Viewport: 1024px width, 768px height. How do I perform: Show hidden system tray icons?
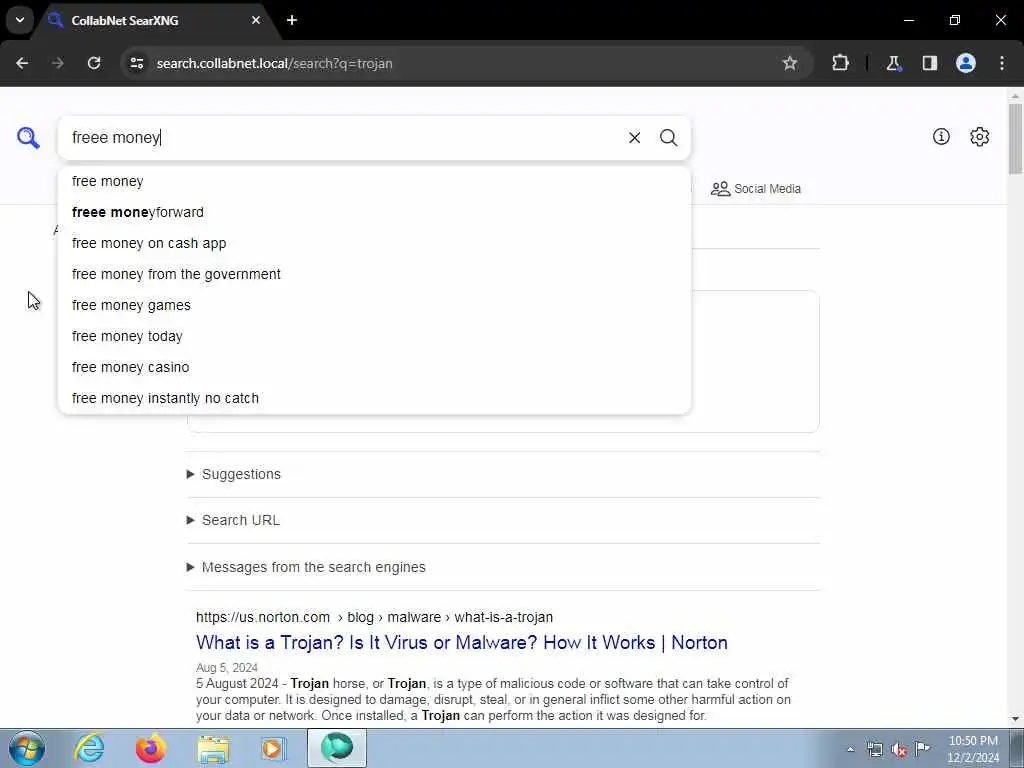(x=850, y=749)
